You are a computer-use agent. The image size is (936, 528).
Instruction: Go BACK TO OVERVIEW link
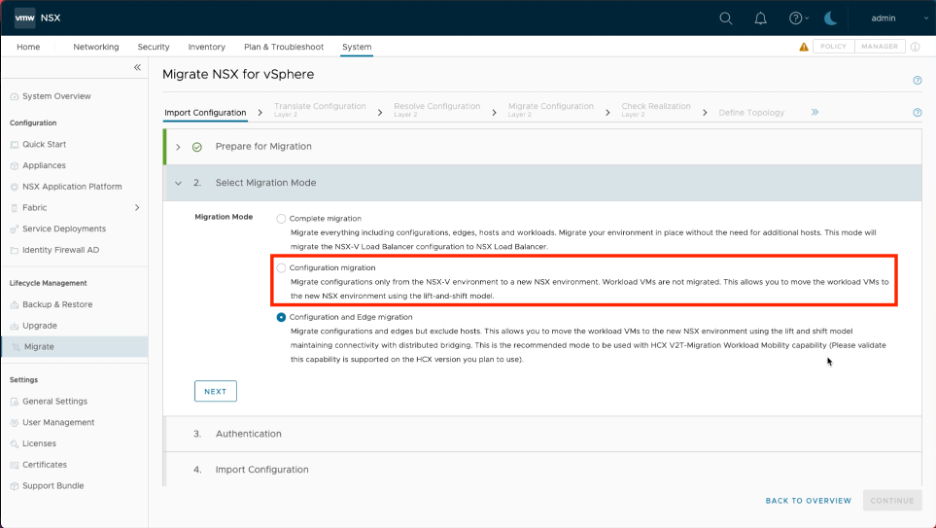point(808,501)
